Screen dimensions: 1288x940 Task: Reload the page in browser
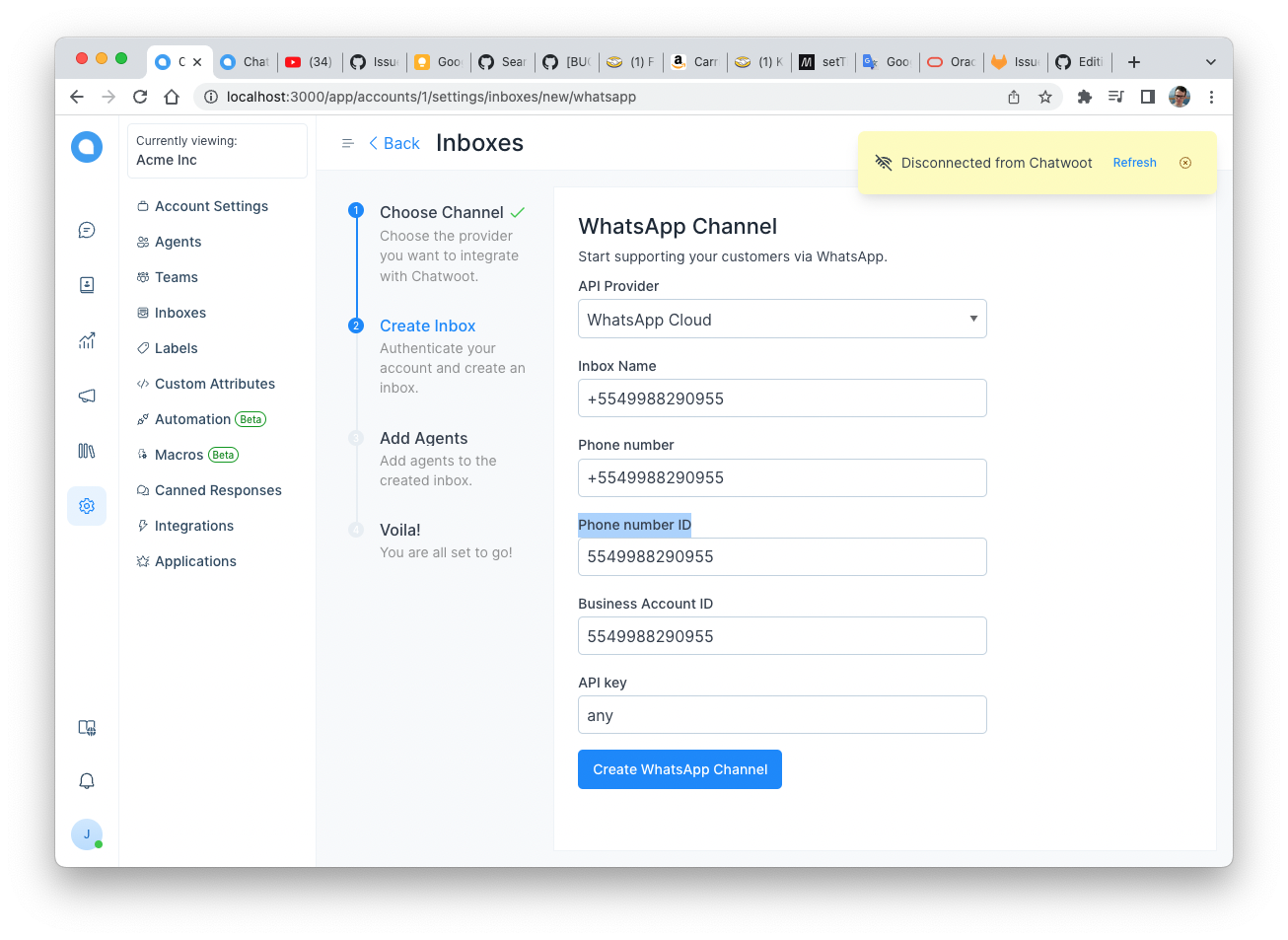(x=140, y=97)
